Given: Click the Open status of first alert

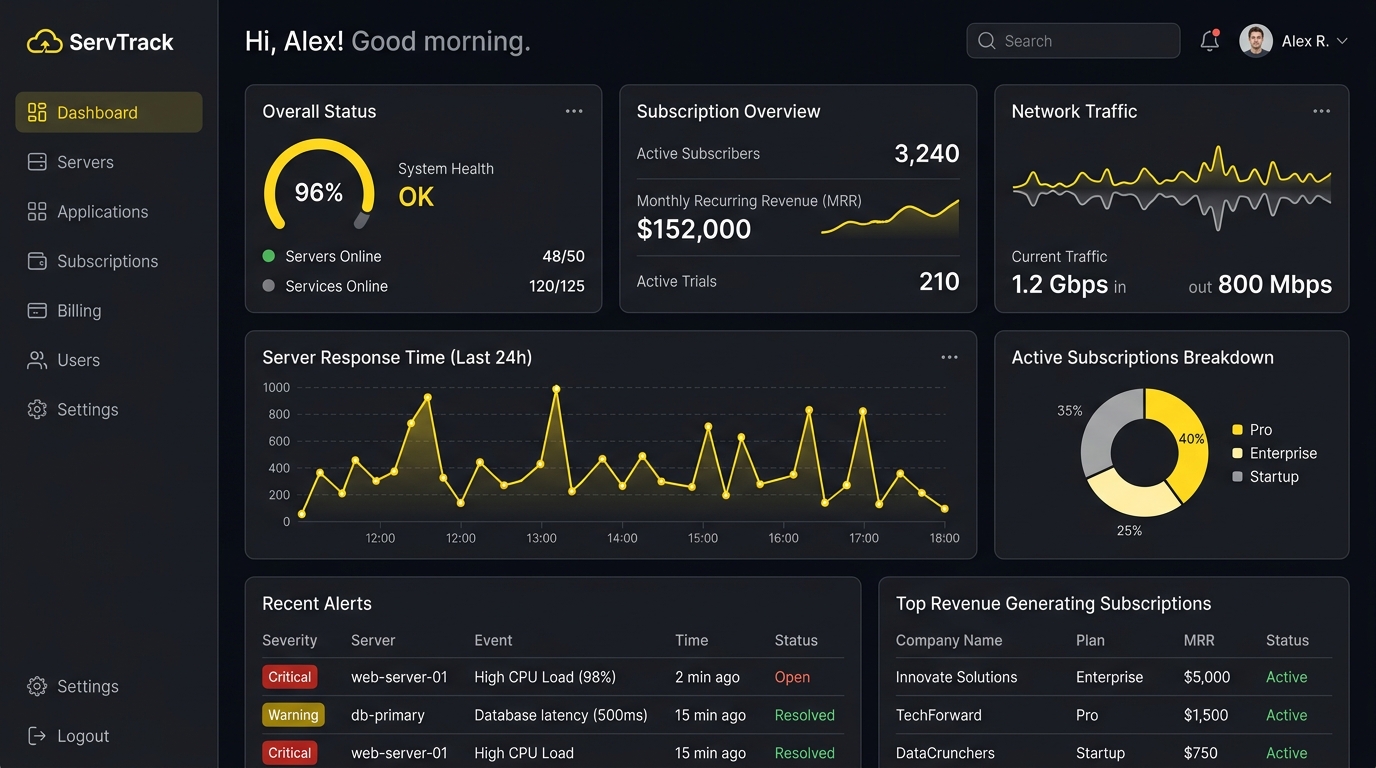Looking at the screenshot, I should point(792,677).
